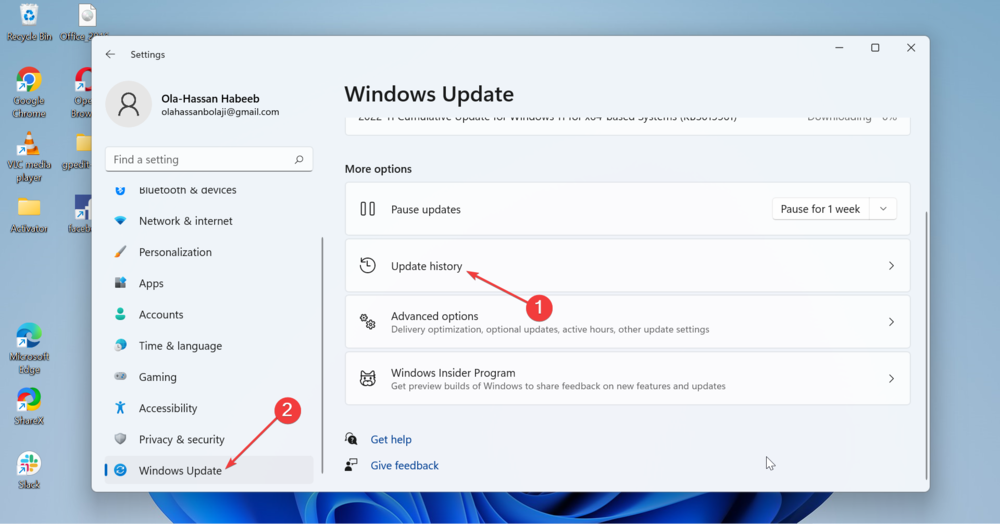1000x524 pixels.
Task: Click the olahassanbolaji@gmail.com email text
Action: pyautogui.click(x=220, y=112)
